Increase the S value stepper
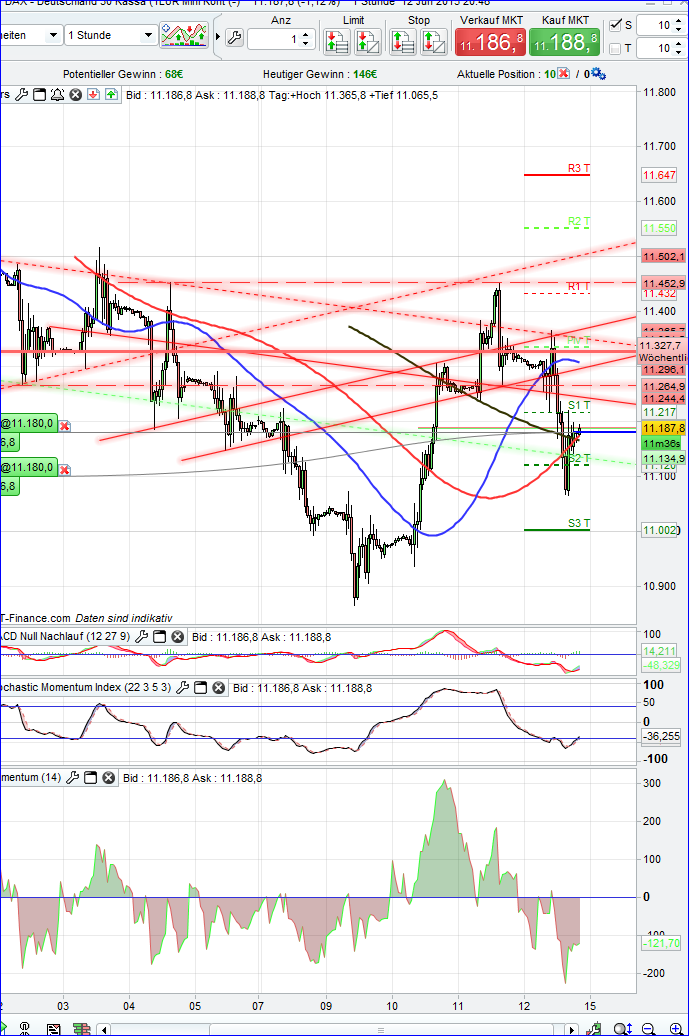 coord(679,22)
